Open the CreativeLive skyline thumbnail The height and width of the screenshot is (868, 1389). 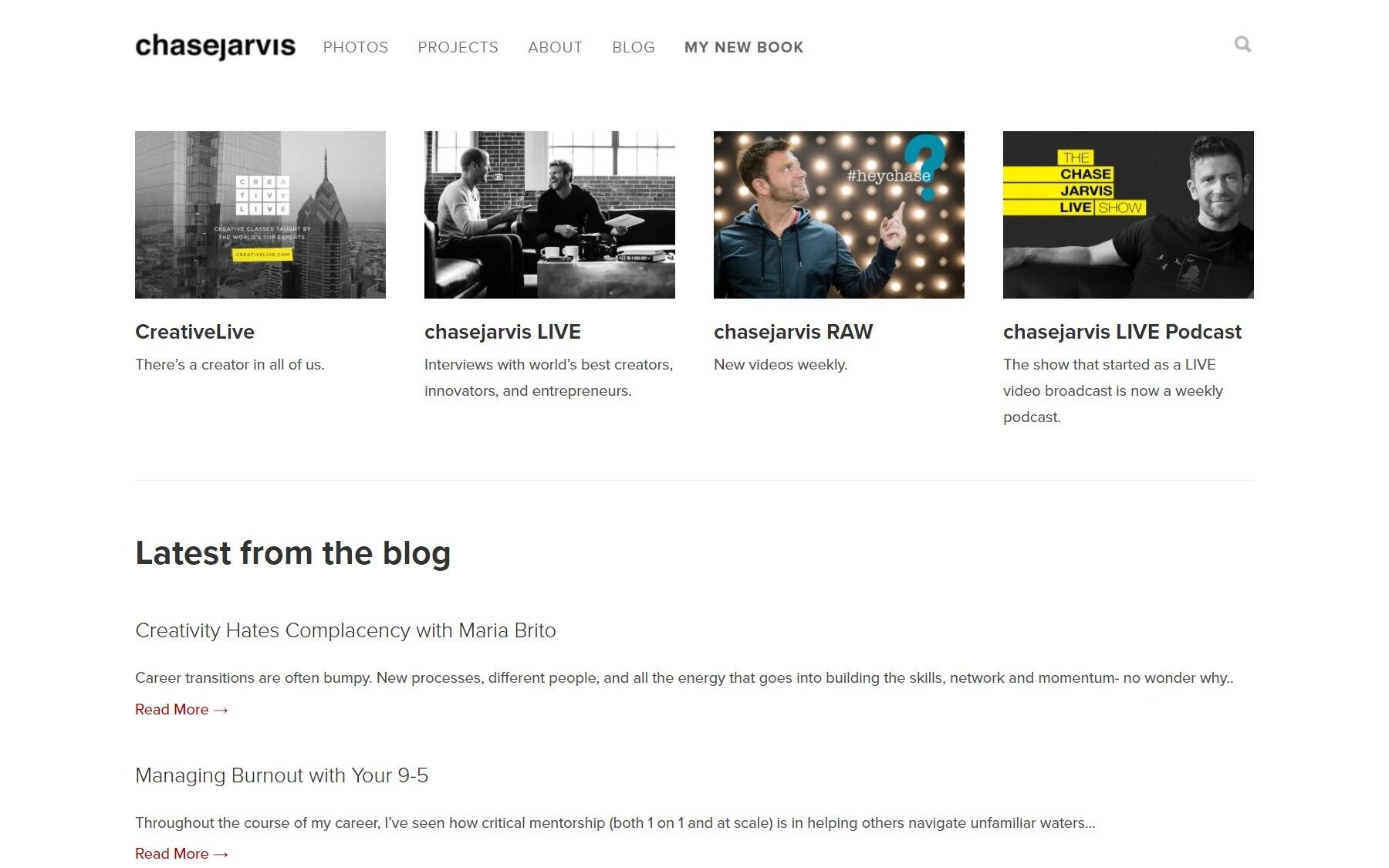260,214
